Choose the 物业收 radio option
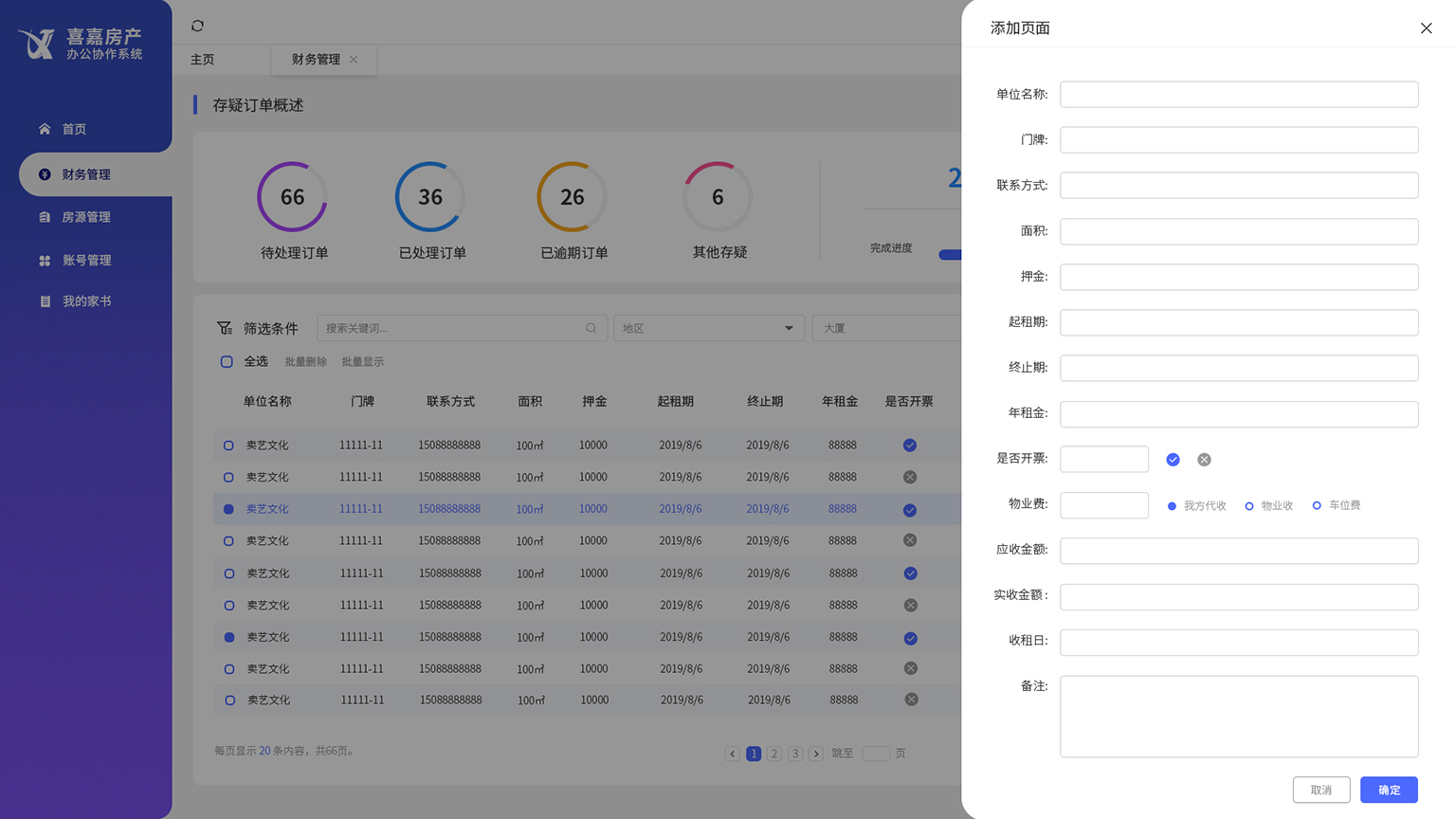Screen dimensions: 1456x819 1249,506
